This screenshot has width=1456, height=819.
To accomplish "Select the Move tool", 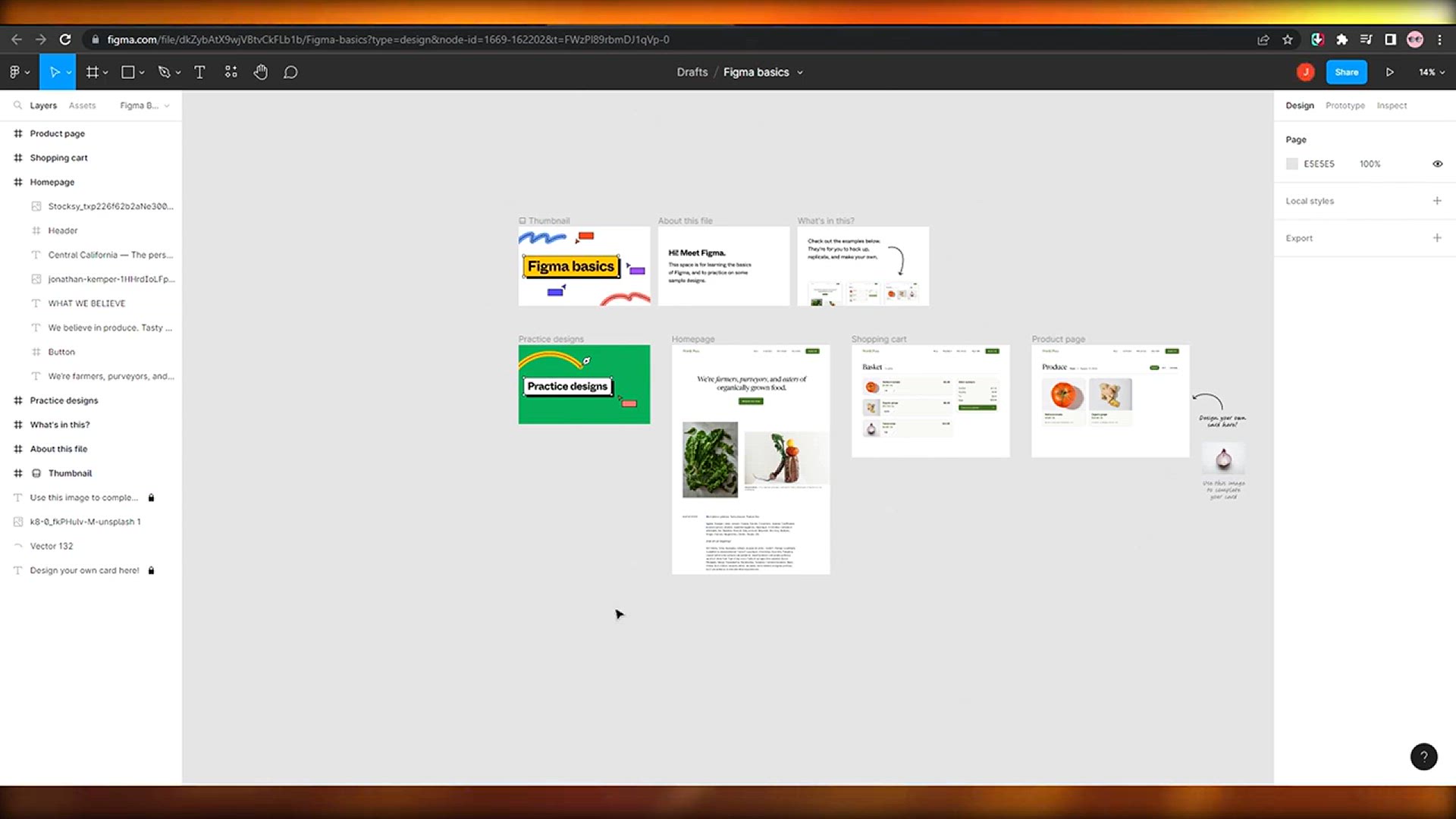I will pos(54,72).
